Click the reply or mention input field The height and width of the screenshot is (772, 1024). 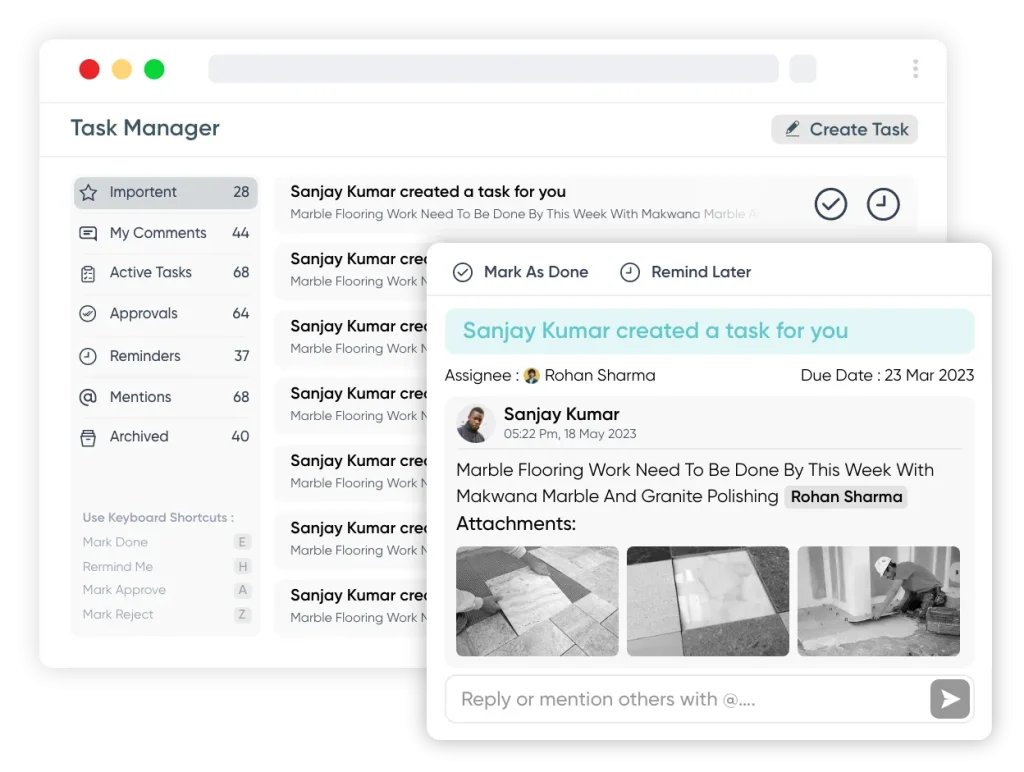tap(685, 699)
